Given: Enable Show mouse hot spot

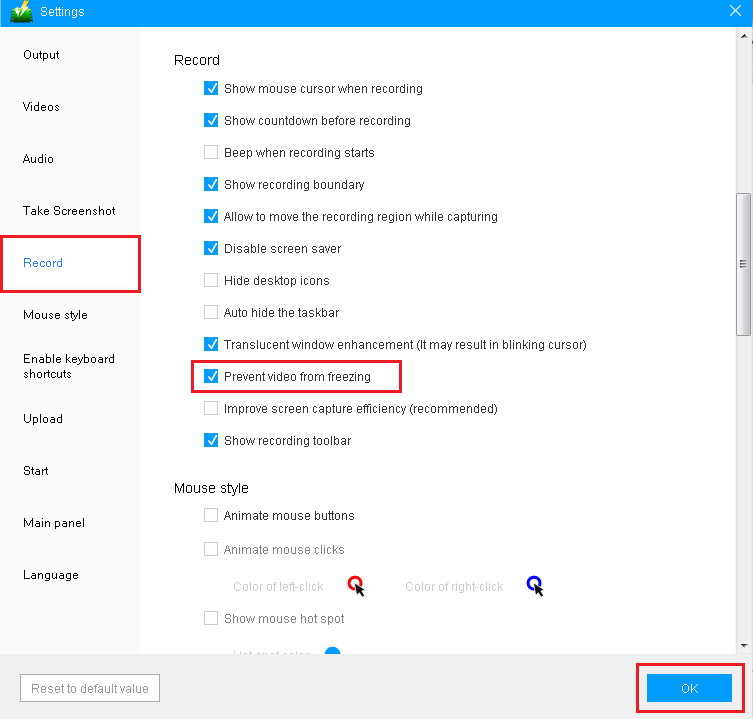Looking at the screenshot, I should (211, 618).
